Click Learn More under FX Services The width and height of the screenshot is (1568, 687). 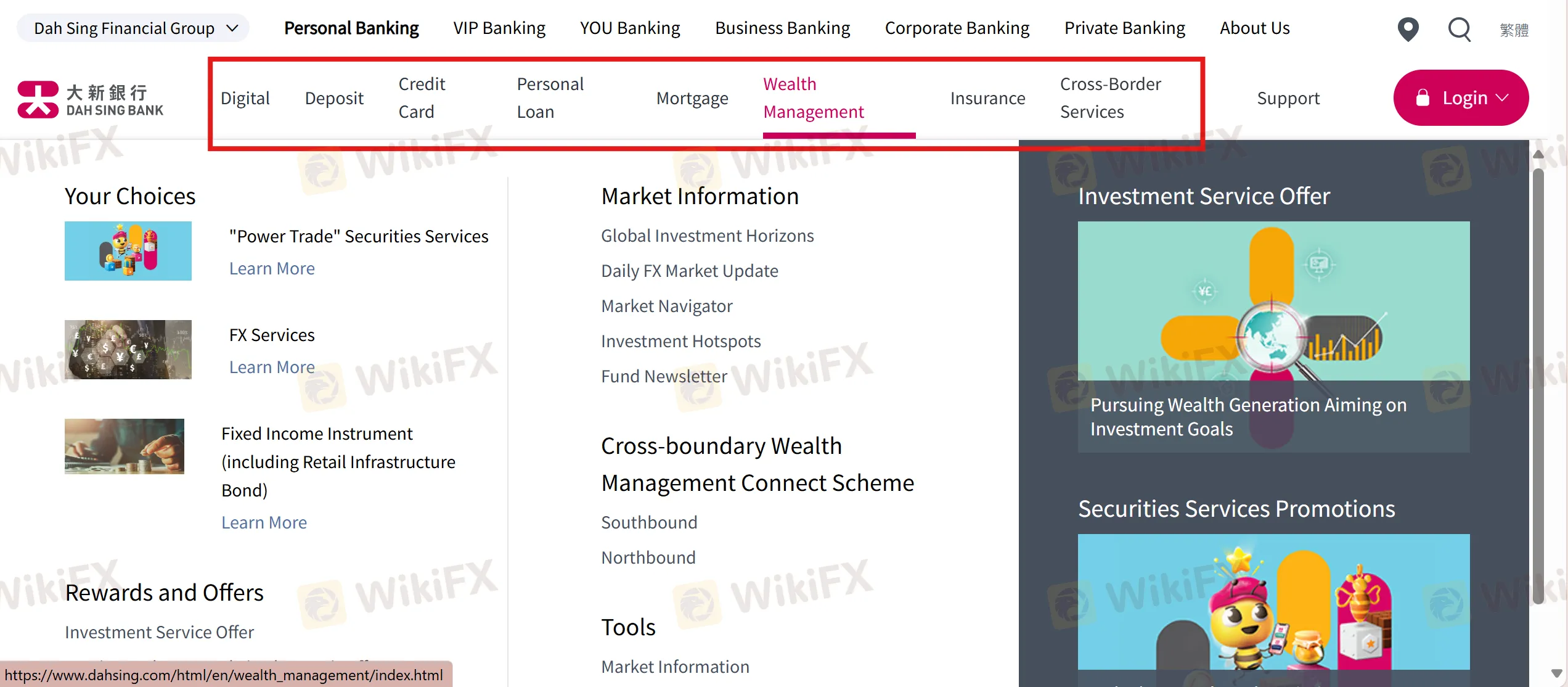[272, 366]
